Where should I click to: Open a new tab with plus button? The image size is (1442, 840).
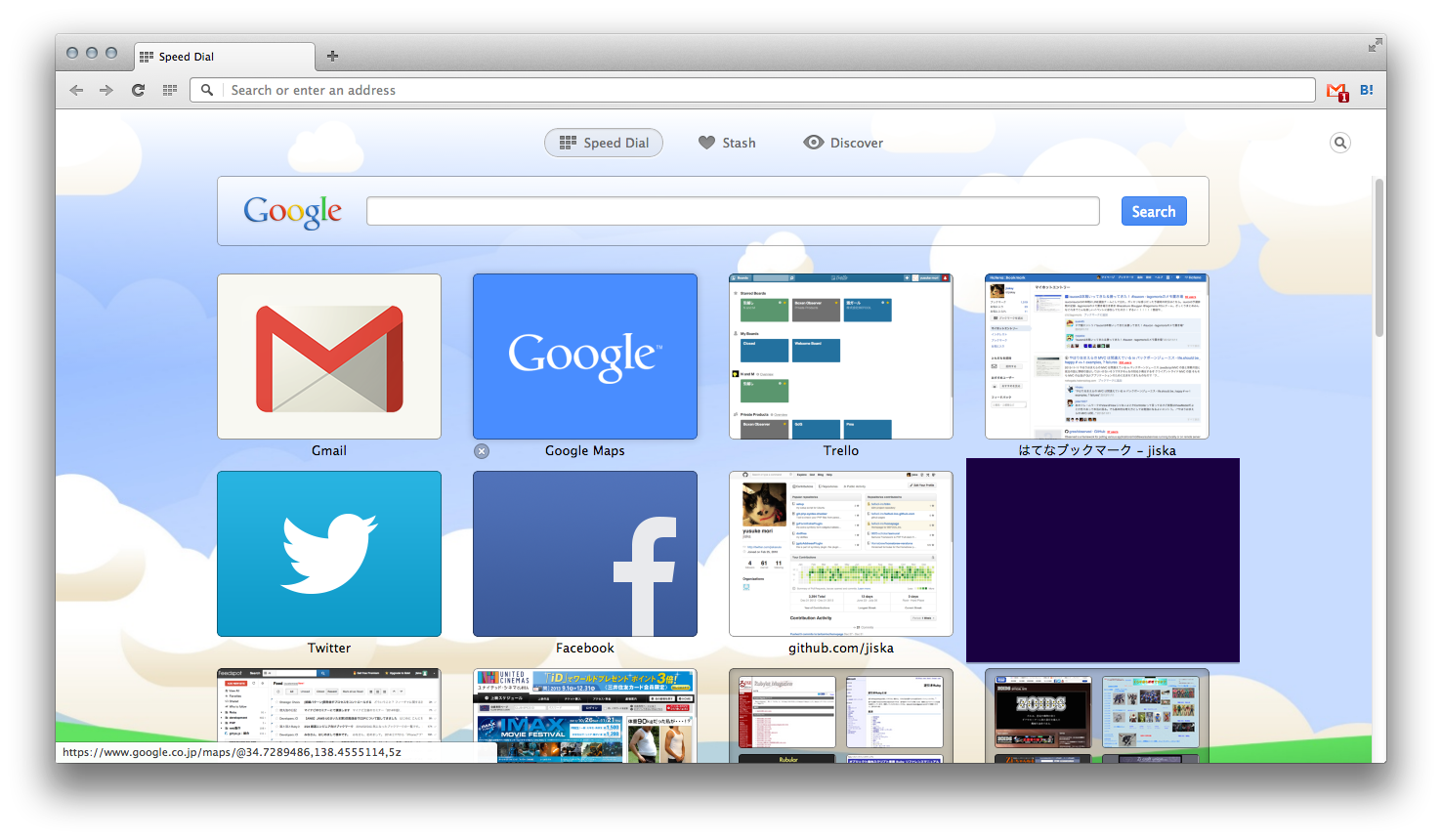[332, 56]
